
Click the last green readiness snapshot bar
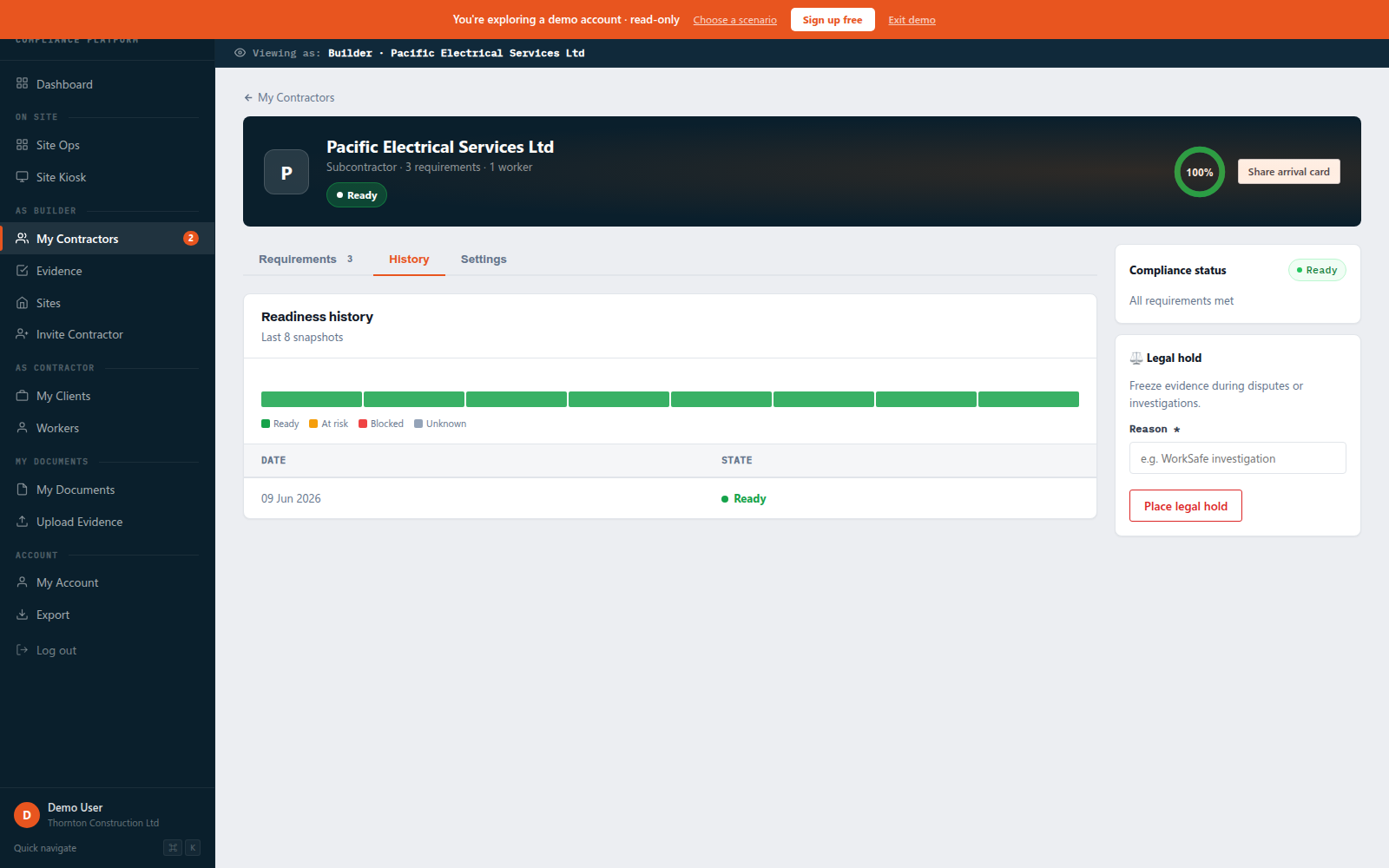click(1029, 399)
